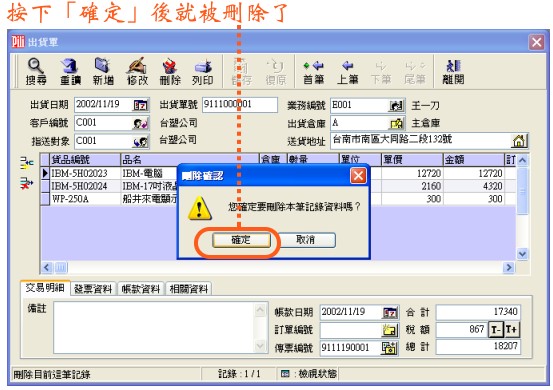Open customer lookup beside 客戶編號
The width and height of the screenshot is (553, 390).
click(141, 123)
